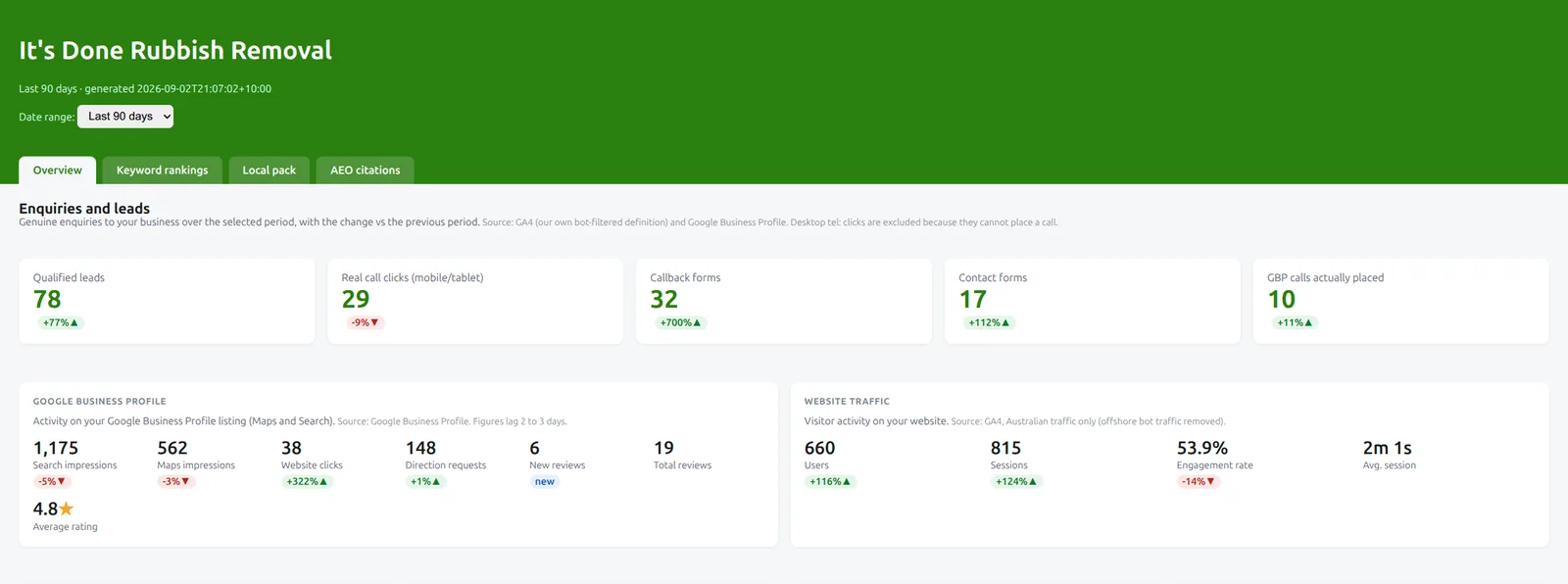This screenshot has width=1568, height=584.
Task: Click the Website Traffic section heading
Action: pyautogui.click(x=847, y=402)
